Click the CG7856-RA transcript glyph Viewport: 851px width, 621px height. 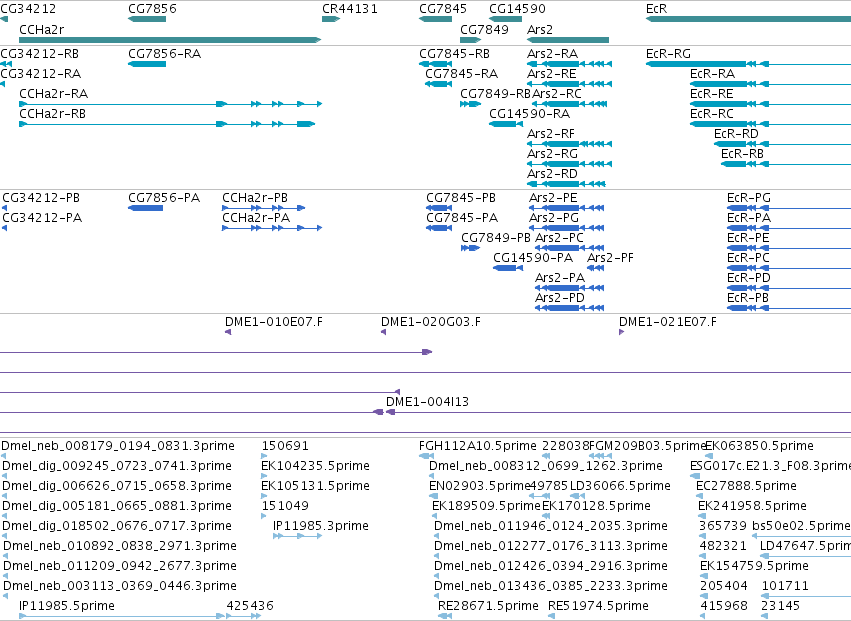147,64
